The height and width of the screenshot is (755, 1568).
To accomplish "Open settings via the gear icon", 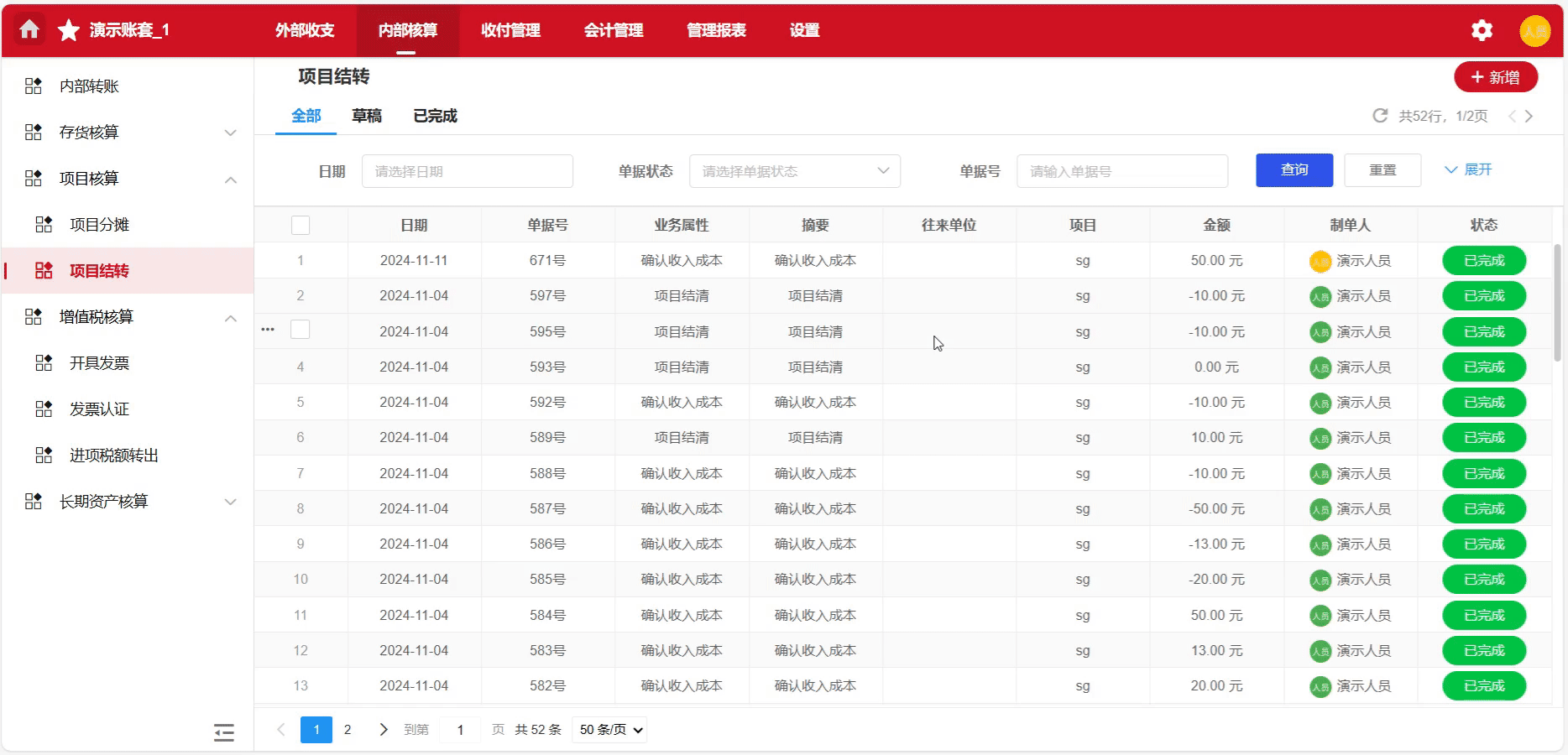I will 1482,31.
